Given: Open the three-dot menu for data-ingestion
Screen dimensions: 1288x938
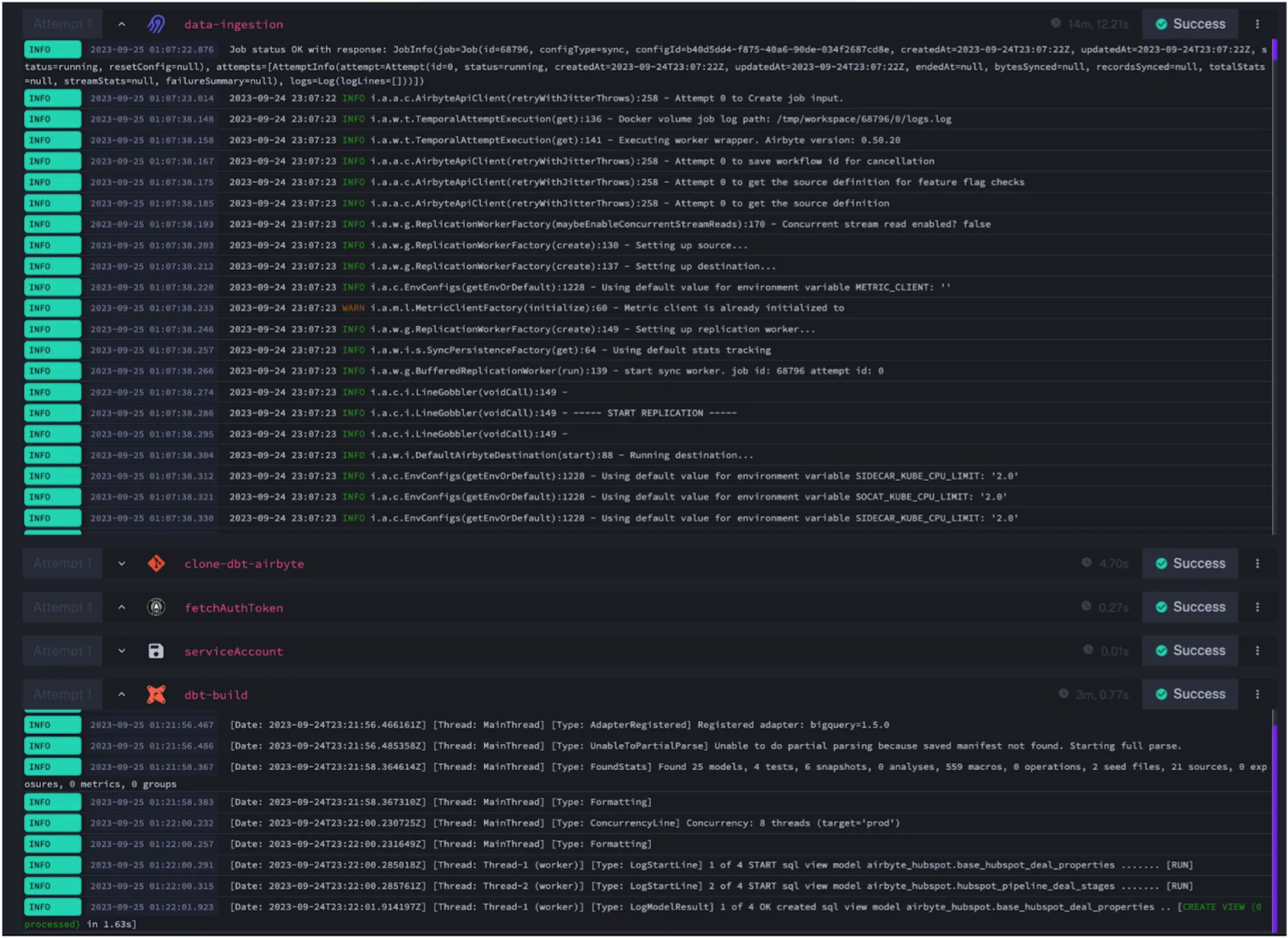Looking at the screenshot, I should [1258, 23].
